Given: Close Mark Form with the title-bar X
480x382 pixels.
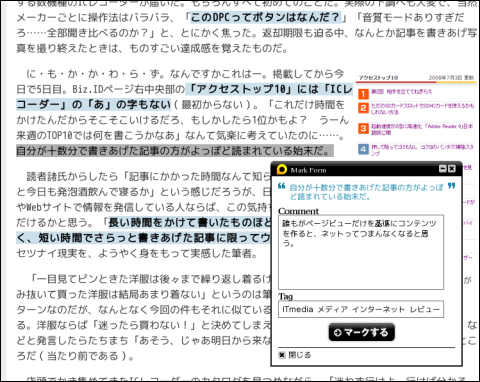Looking at the screenshot, I should (x=452, y=169).
